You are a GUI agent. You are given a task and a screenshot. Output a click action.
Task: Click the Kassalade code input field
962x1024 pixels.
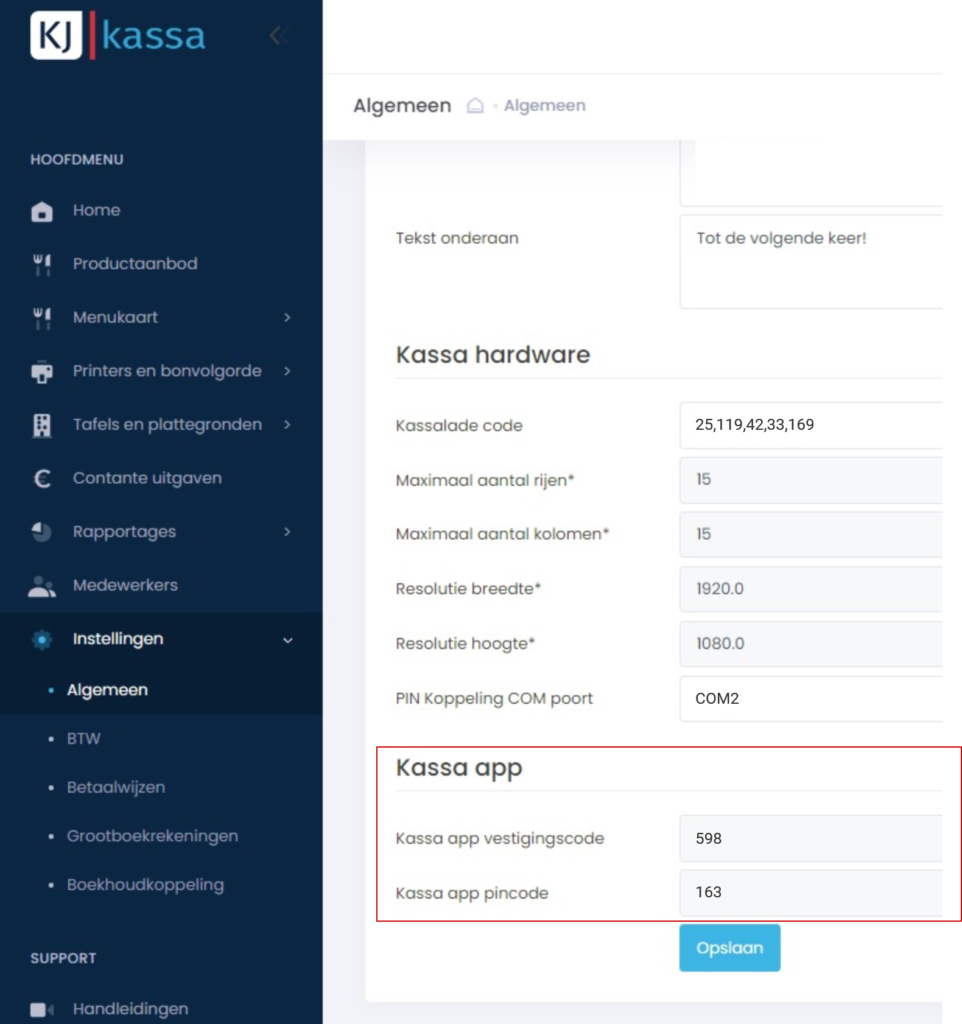(810, 425)
